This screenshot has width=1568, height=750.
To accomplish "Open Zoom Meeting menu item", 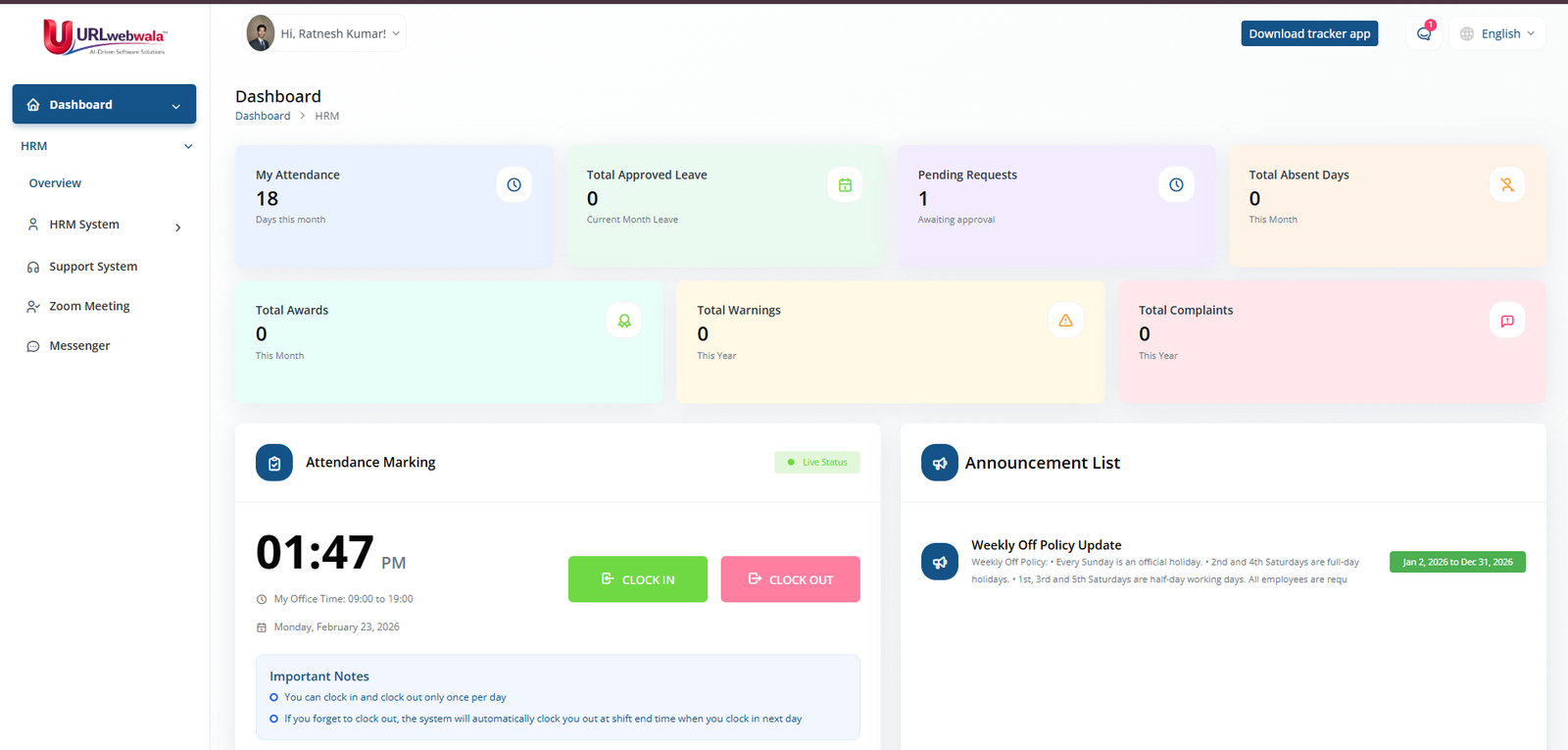I will coord(104,306).
